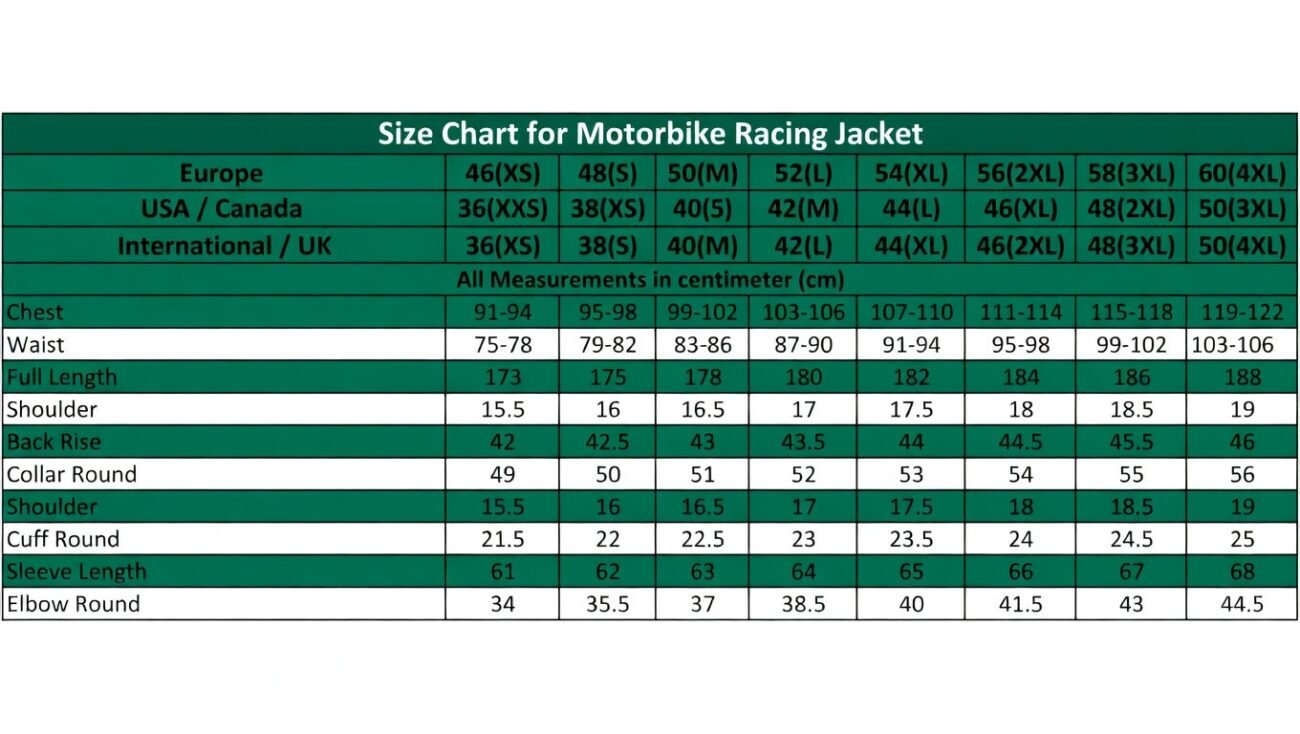Select the 46(XS) Europe size cell
Screen dimensions: 1300x734
point(502,173)
